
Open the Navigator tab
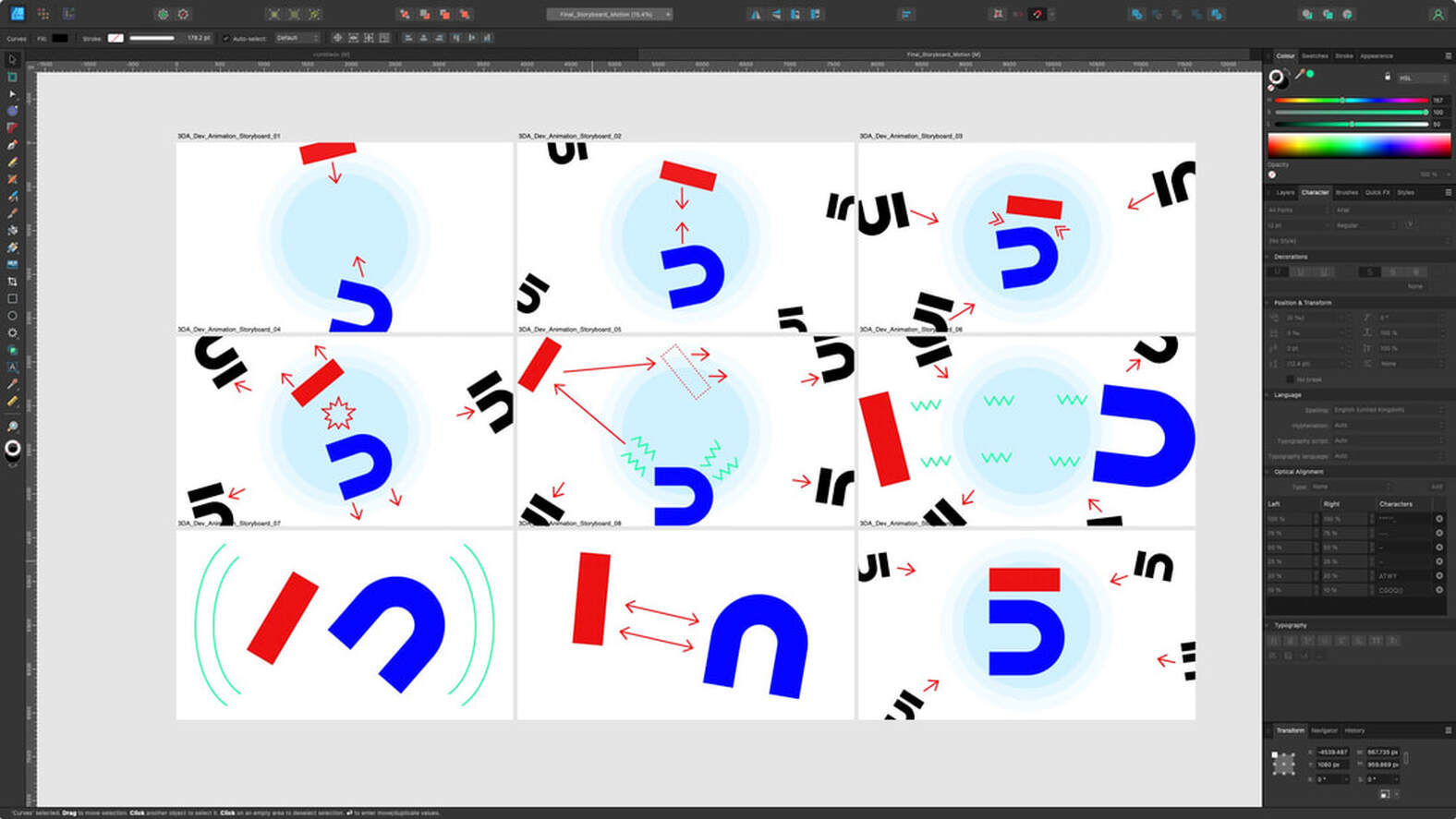pyautogui.click(x=1324, y=730)
